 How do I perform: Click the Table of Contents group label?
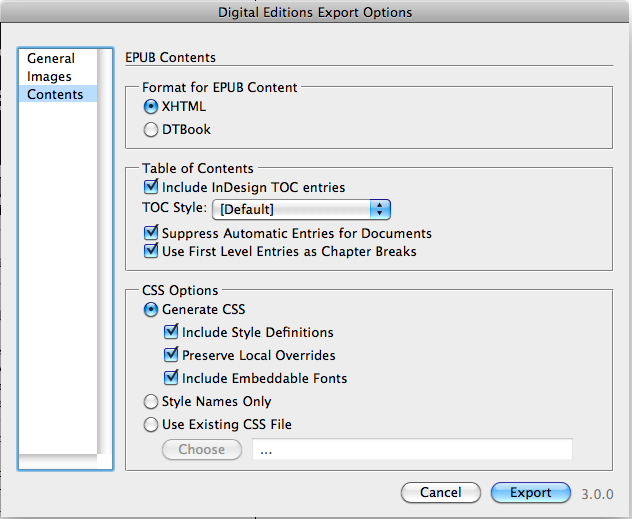(x=198, y=168)
